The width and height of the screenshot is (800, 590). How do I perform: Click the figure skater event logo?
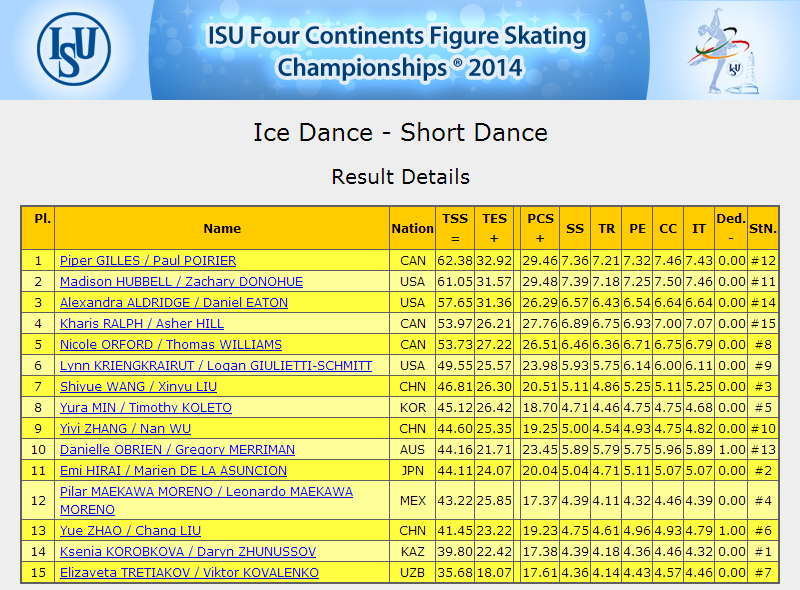(723, 51)
